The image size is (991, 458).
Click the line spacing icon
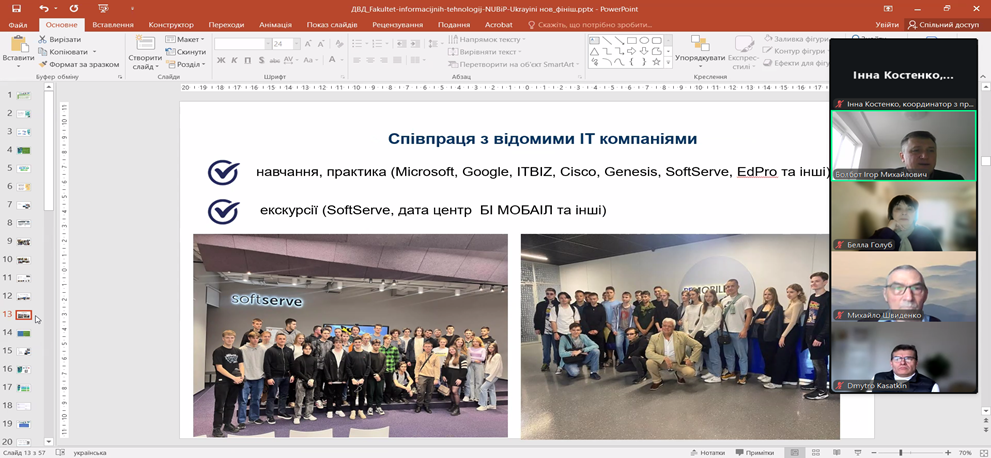(435, 44)
